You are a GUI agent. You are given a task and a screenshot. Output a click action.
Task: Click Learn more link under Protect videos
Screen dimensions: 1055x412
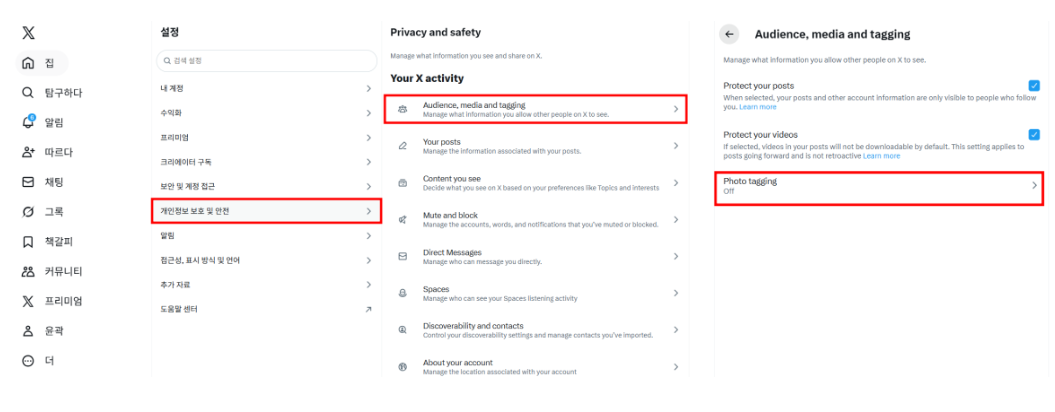coord(881,156)
